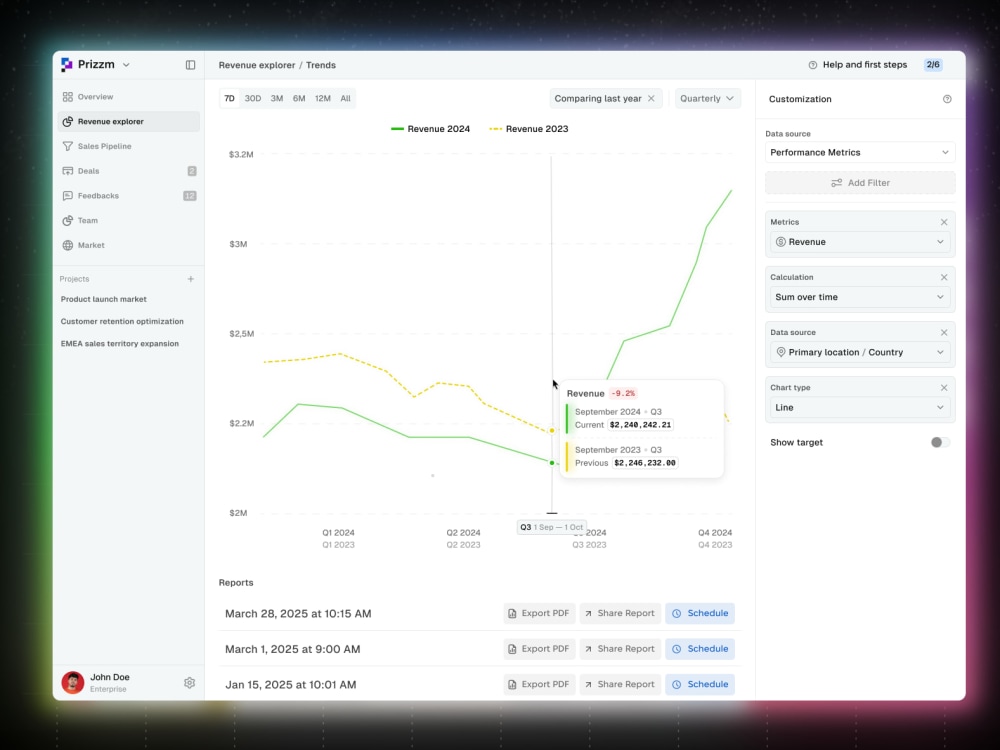The height and width of the screenshot is (750, 1000).
Task: Open Customer retention optimization project
Action: 122,321
